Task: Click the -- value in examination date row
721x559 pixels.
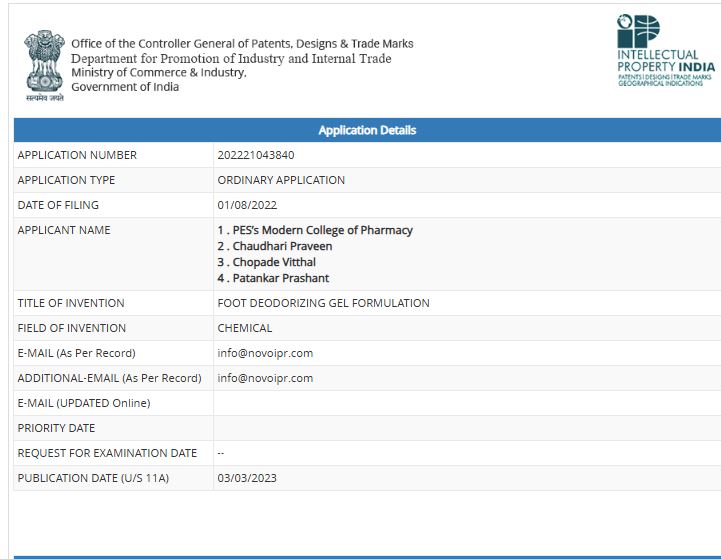Action: [221, 453]
